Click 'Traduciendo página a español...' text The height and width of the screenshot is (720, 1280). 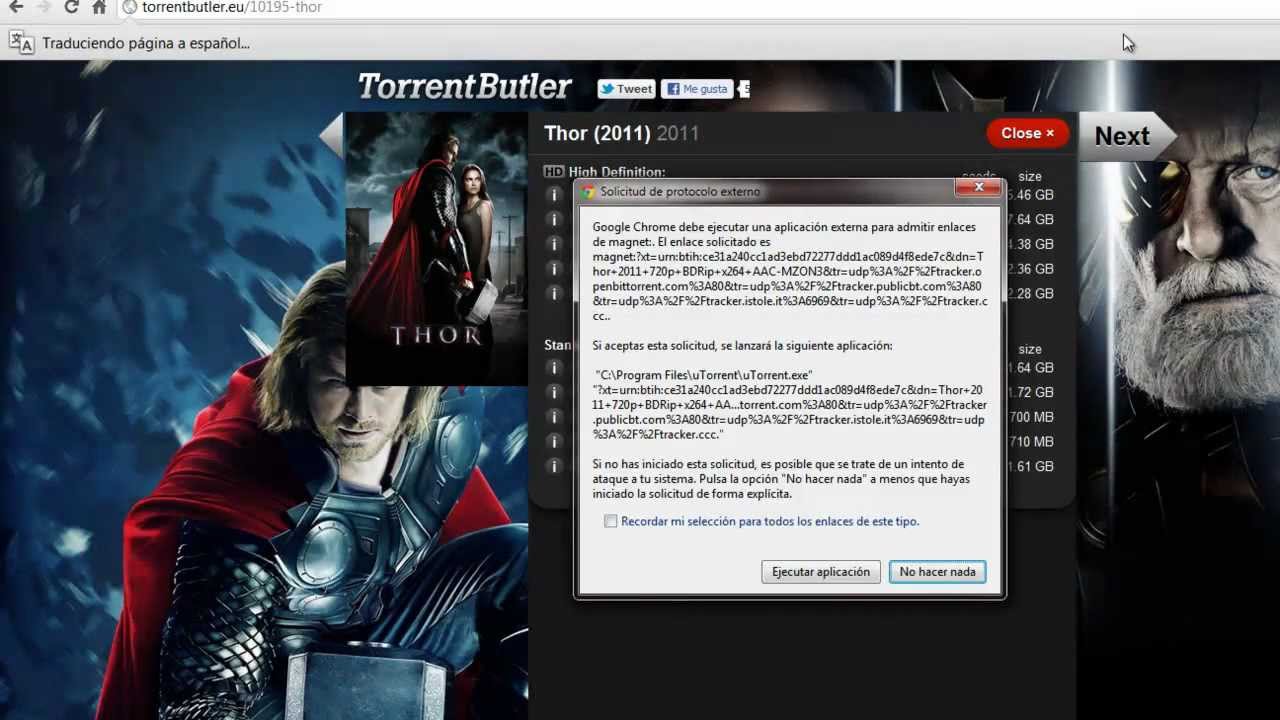(x=146, y=43)
